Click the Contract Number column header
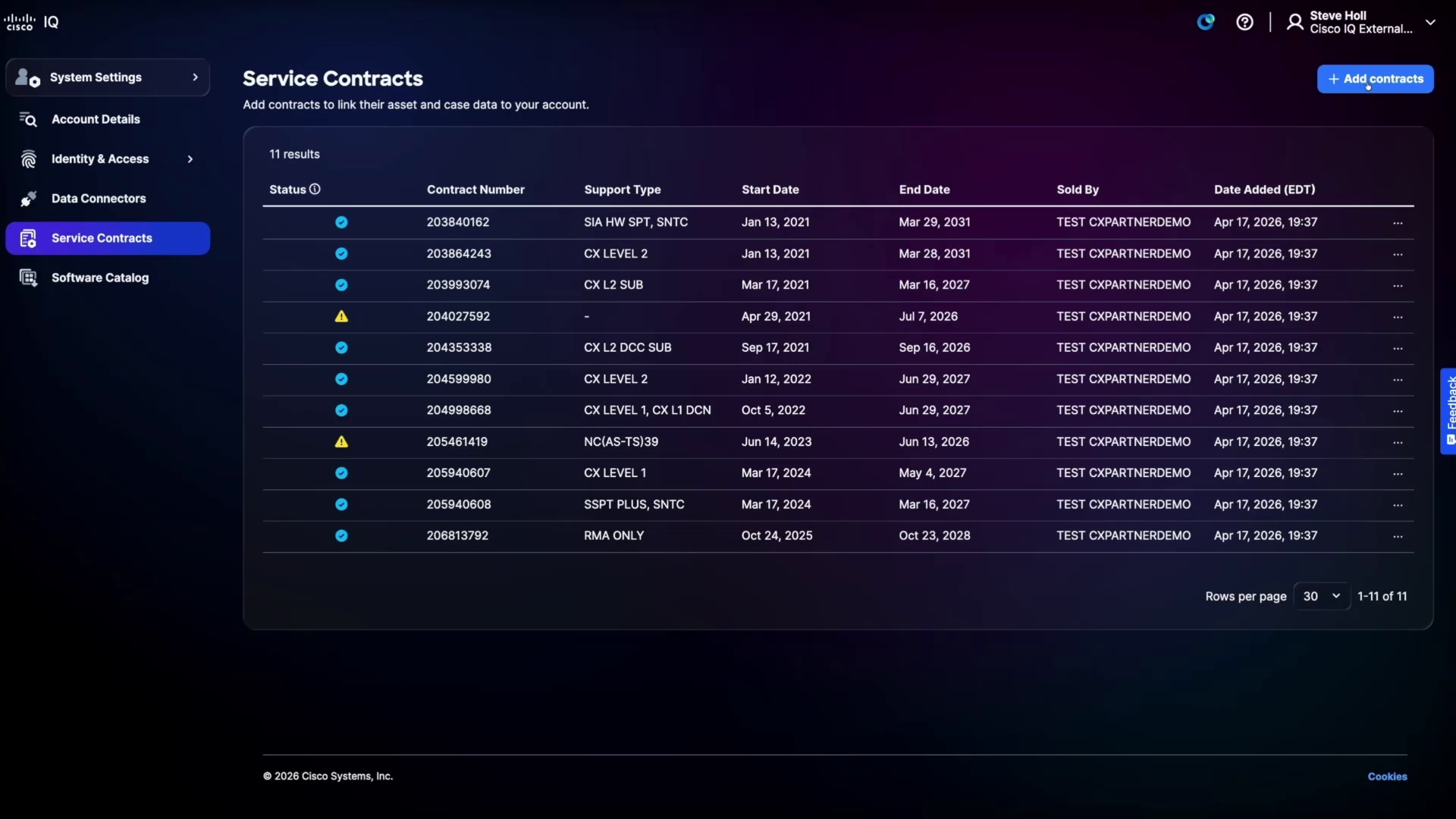This screenshot has height=819, width=1456. (475, 190)
